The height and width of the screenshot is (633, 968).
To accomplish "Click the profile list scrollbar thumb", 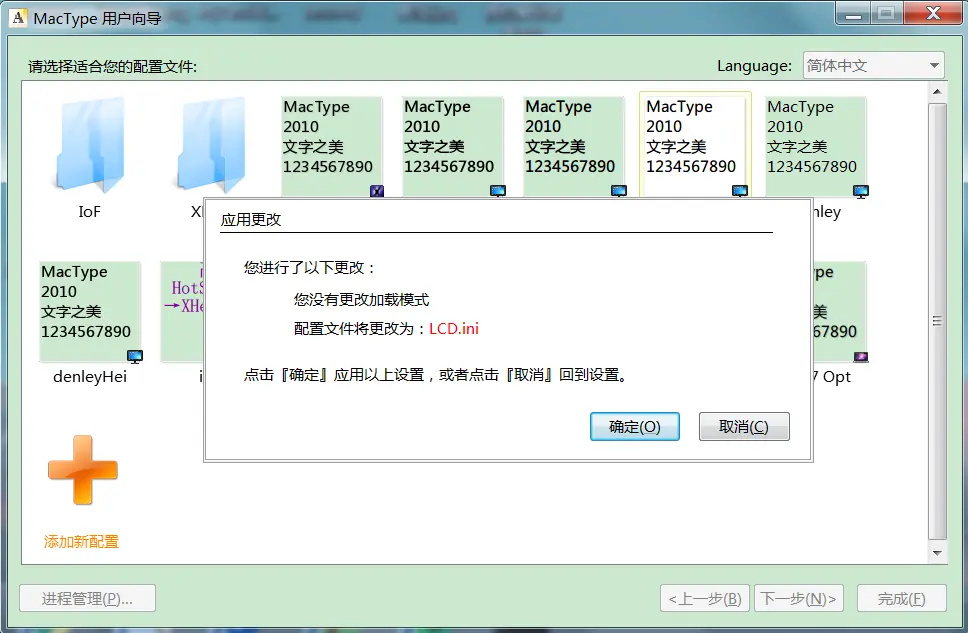I will point(937,321).
